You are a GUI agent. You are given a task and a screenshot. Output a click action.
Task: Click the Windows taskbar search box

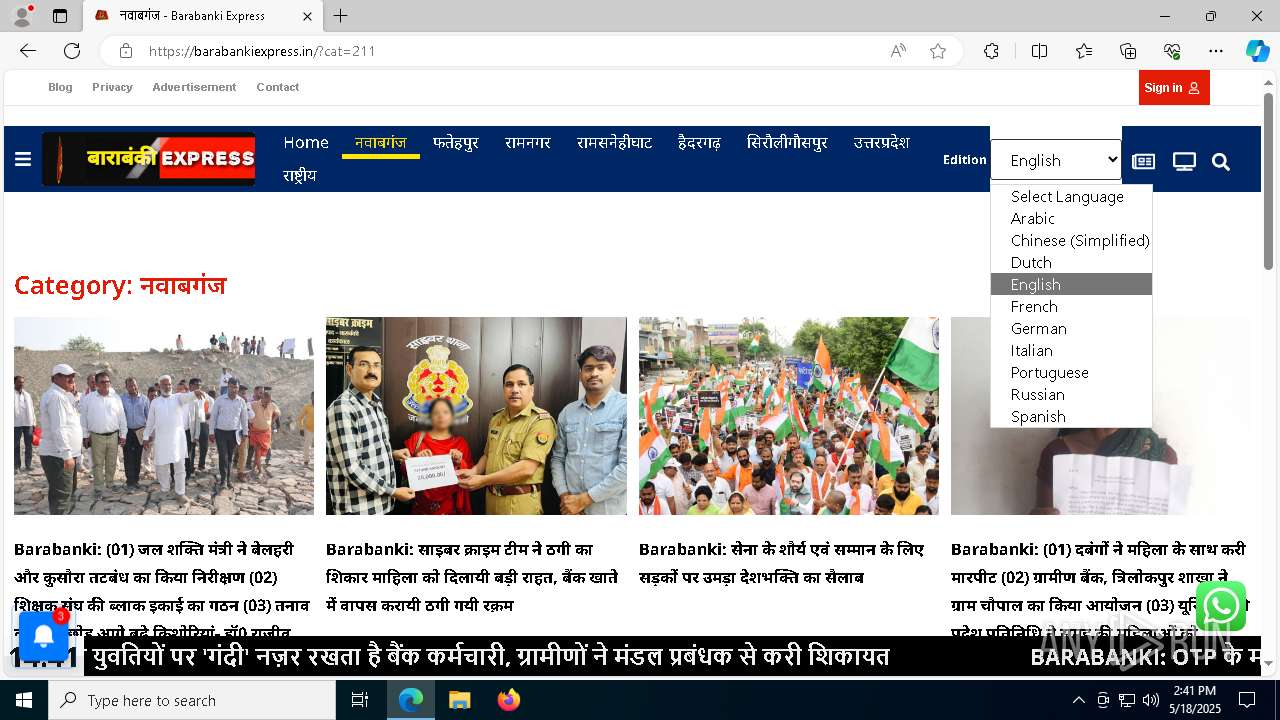coord(192,700)
